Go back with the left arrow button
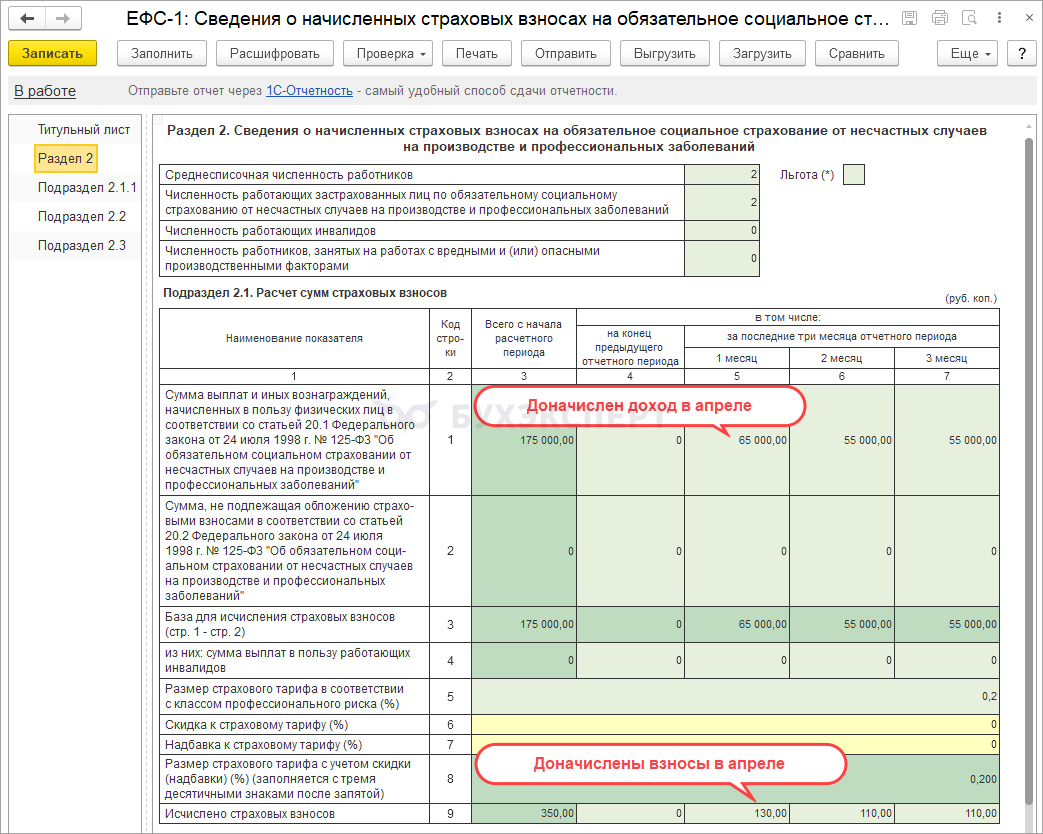This screenshot has width=1043, height=834. coord(27,19)
